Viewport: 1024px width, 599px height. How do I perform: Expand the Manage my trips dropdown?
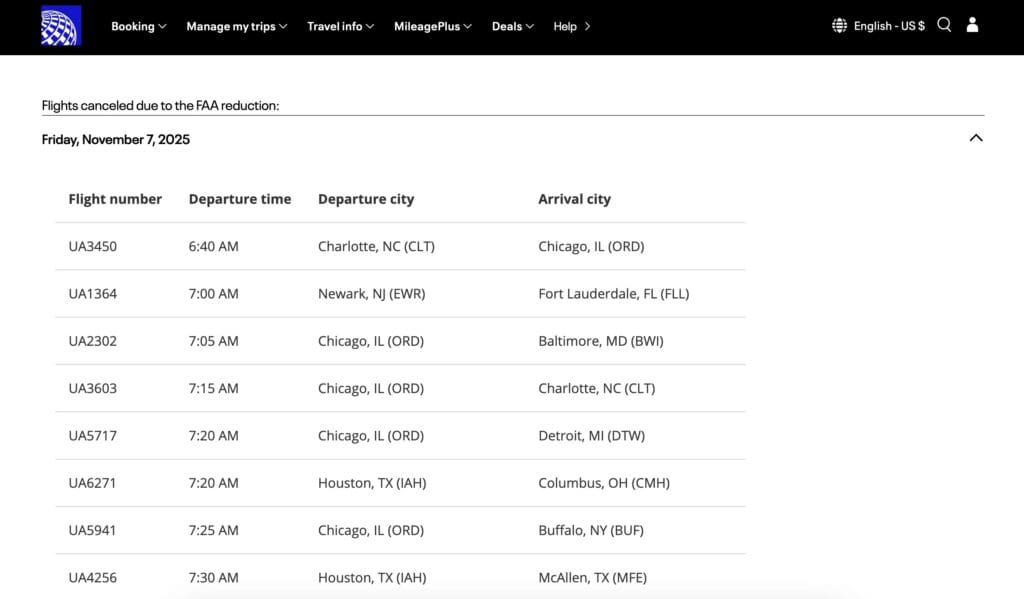pyautogui.click(x=284, y=27)
